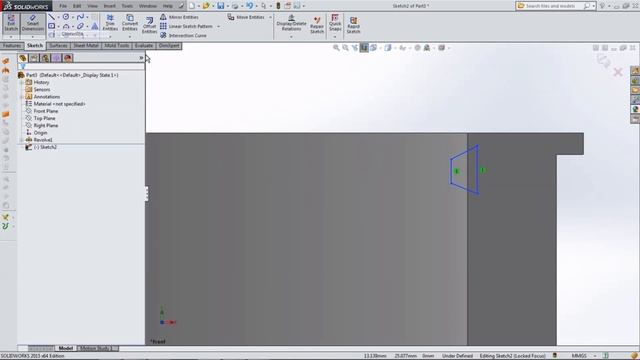Select Top Plane in the tree
Viewport: 640px width, 360px height.
44,118
